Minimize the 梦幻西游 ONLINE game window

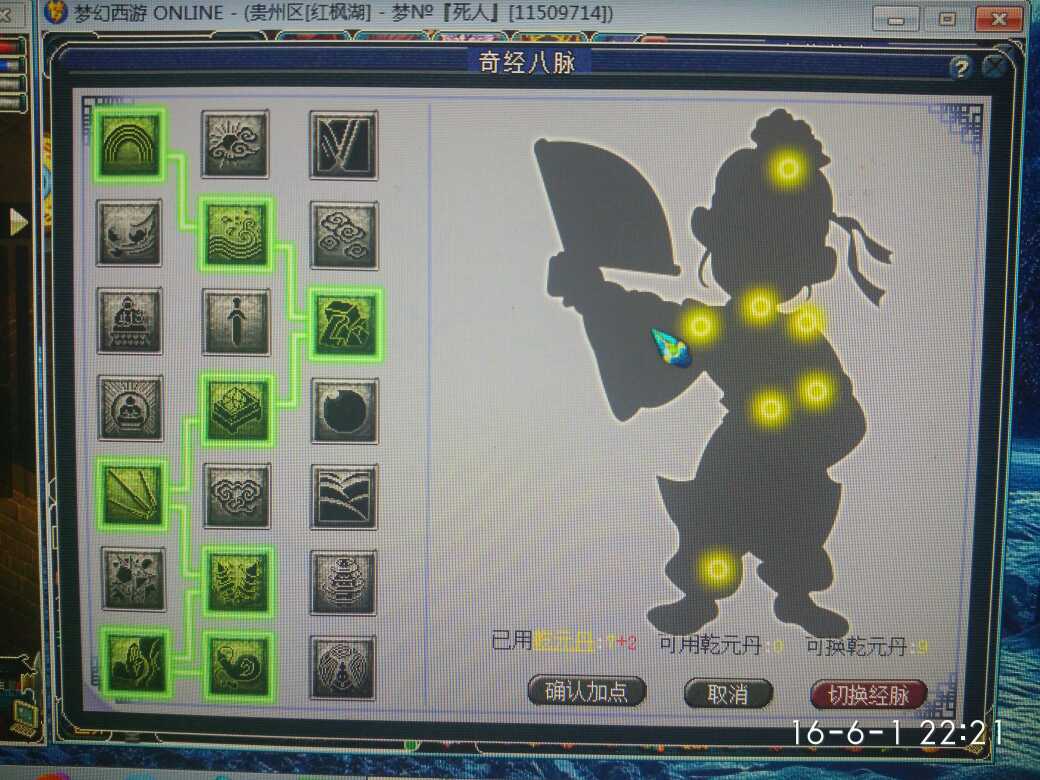click(895, 18)
